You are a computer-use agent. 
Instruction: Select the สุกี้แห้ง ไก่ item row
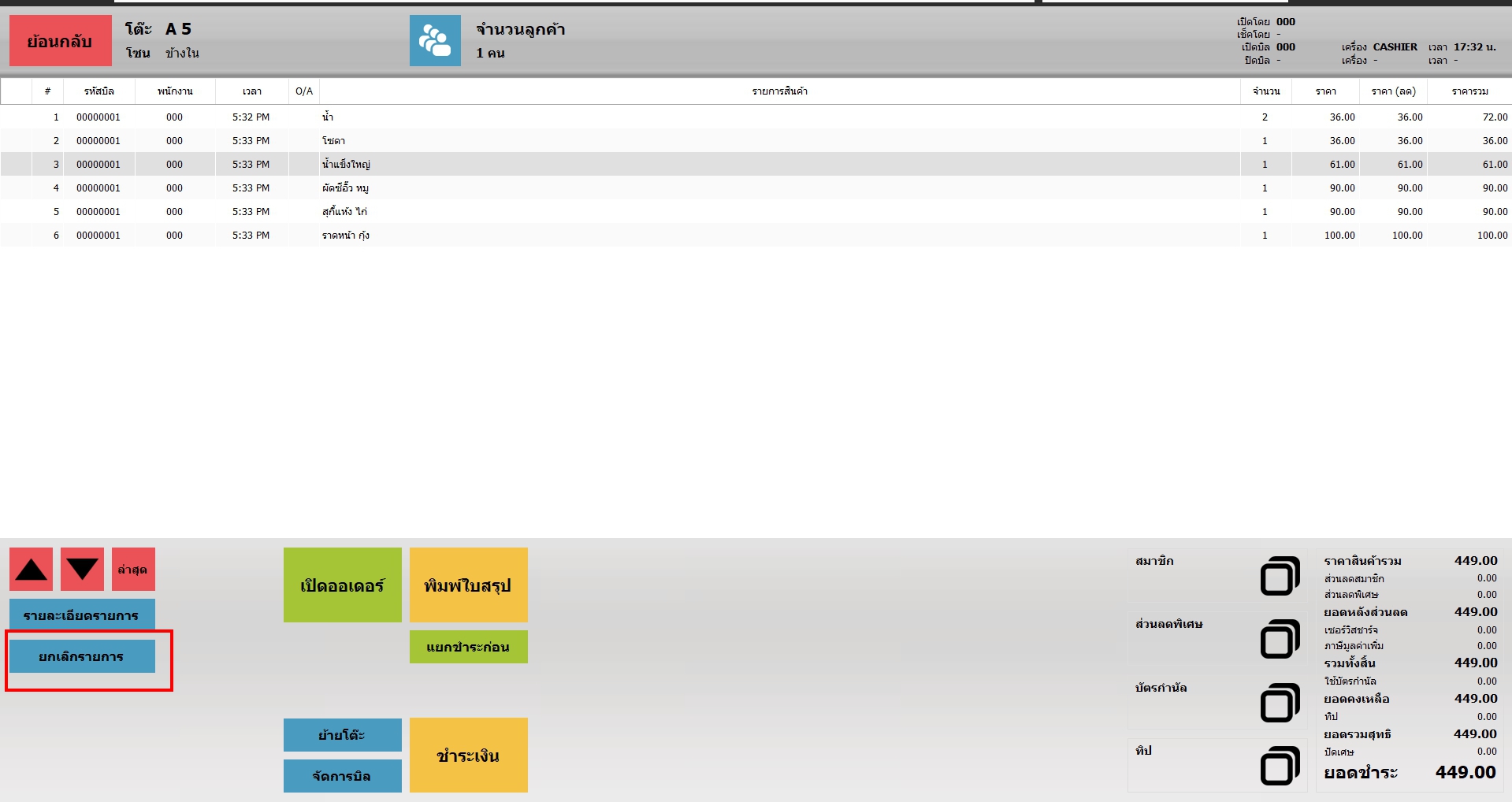[x=756, y=211]
